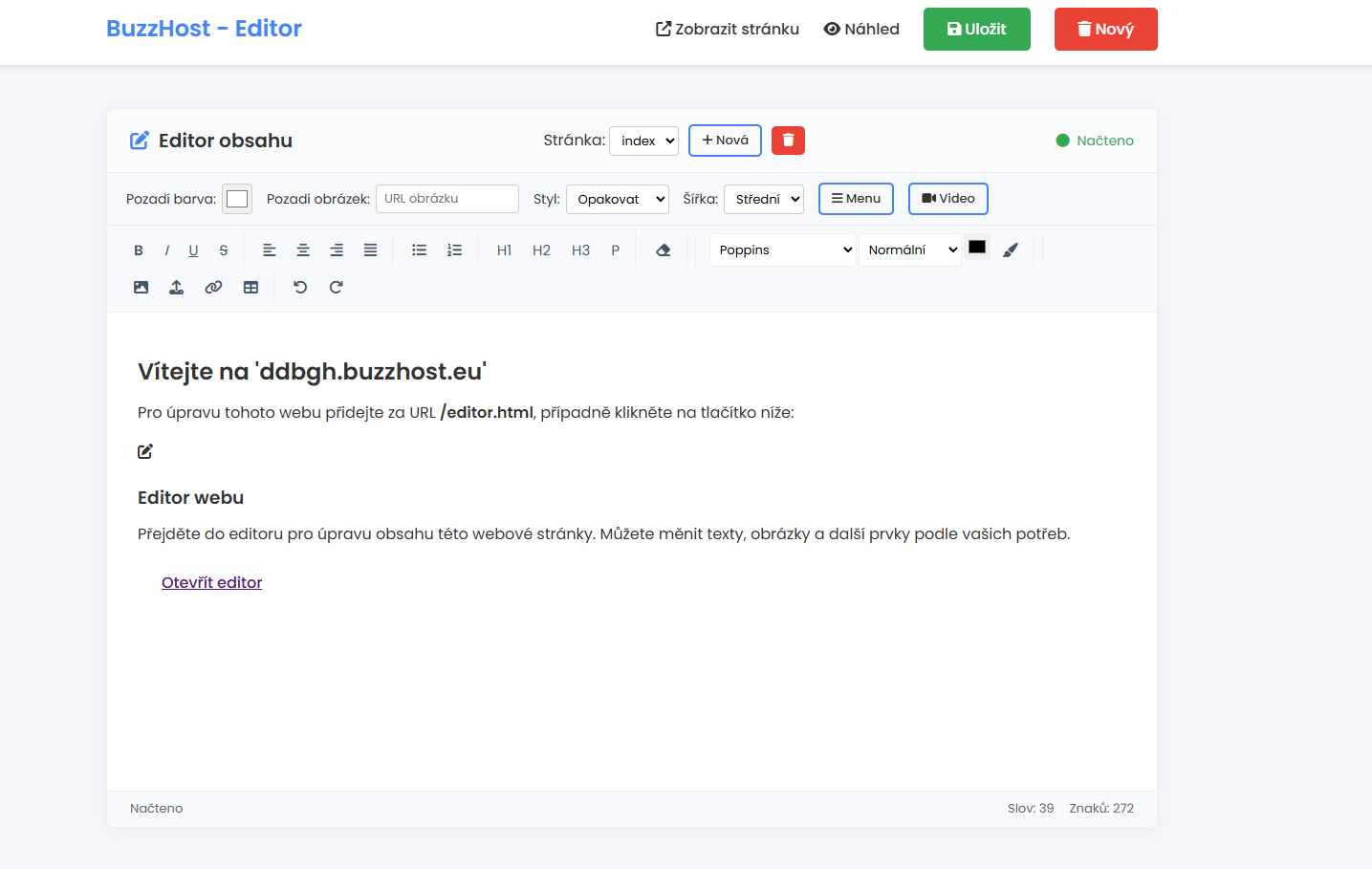The image size is (1372, 869).
Task: Justify text alignment
Action: pos(370,250)
